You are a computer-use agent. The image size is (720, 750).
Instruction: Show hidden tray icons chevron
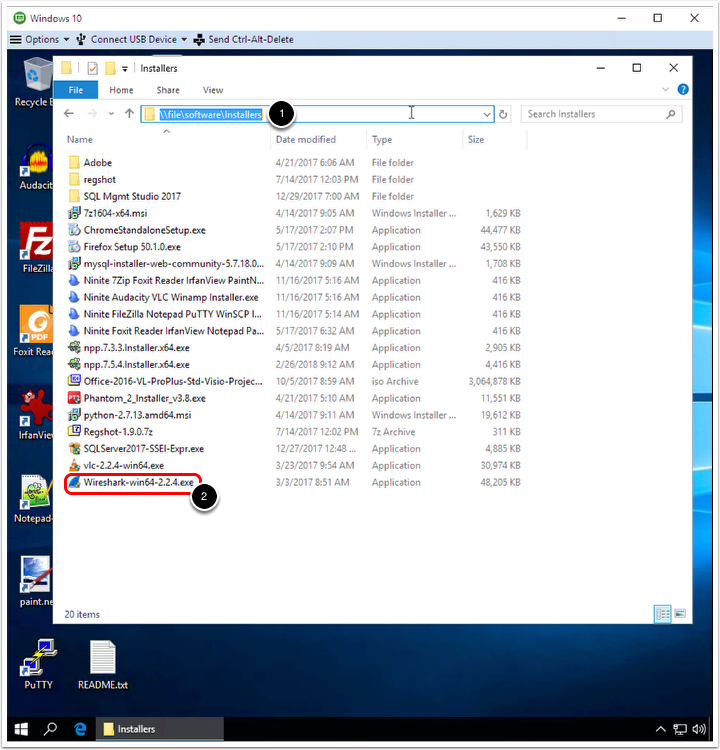(661, 729)
